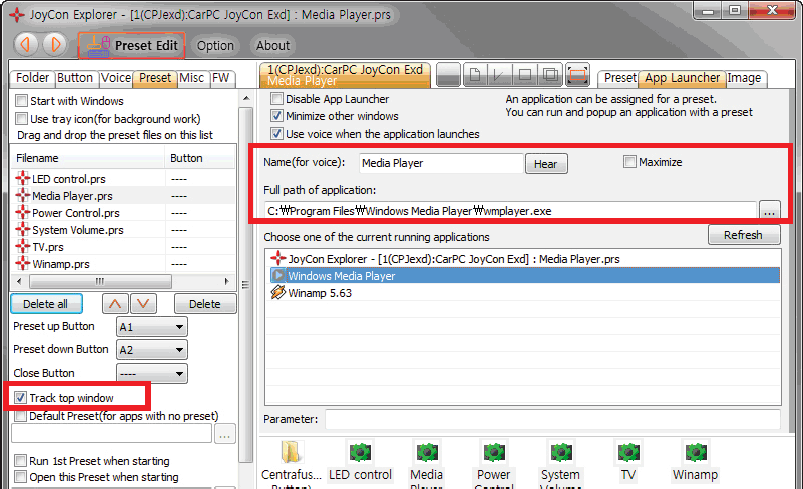
Task: Click the new document page toolbar icon
Action: coord(475,75)
